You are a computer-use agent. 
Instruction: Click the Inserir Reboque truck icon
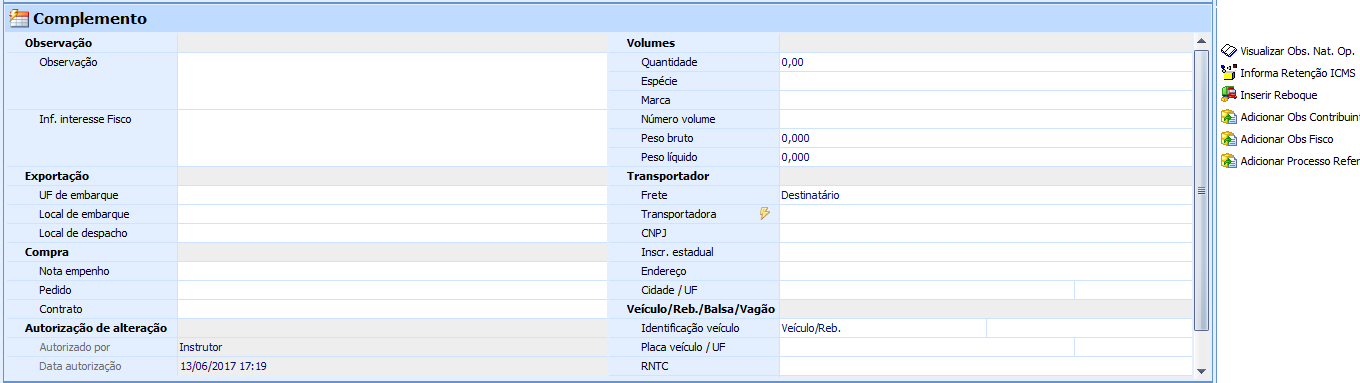[1229, 95]
